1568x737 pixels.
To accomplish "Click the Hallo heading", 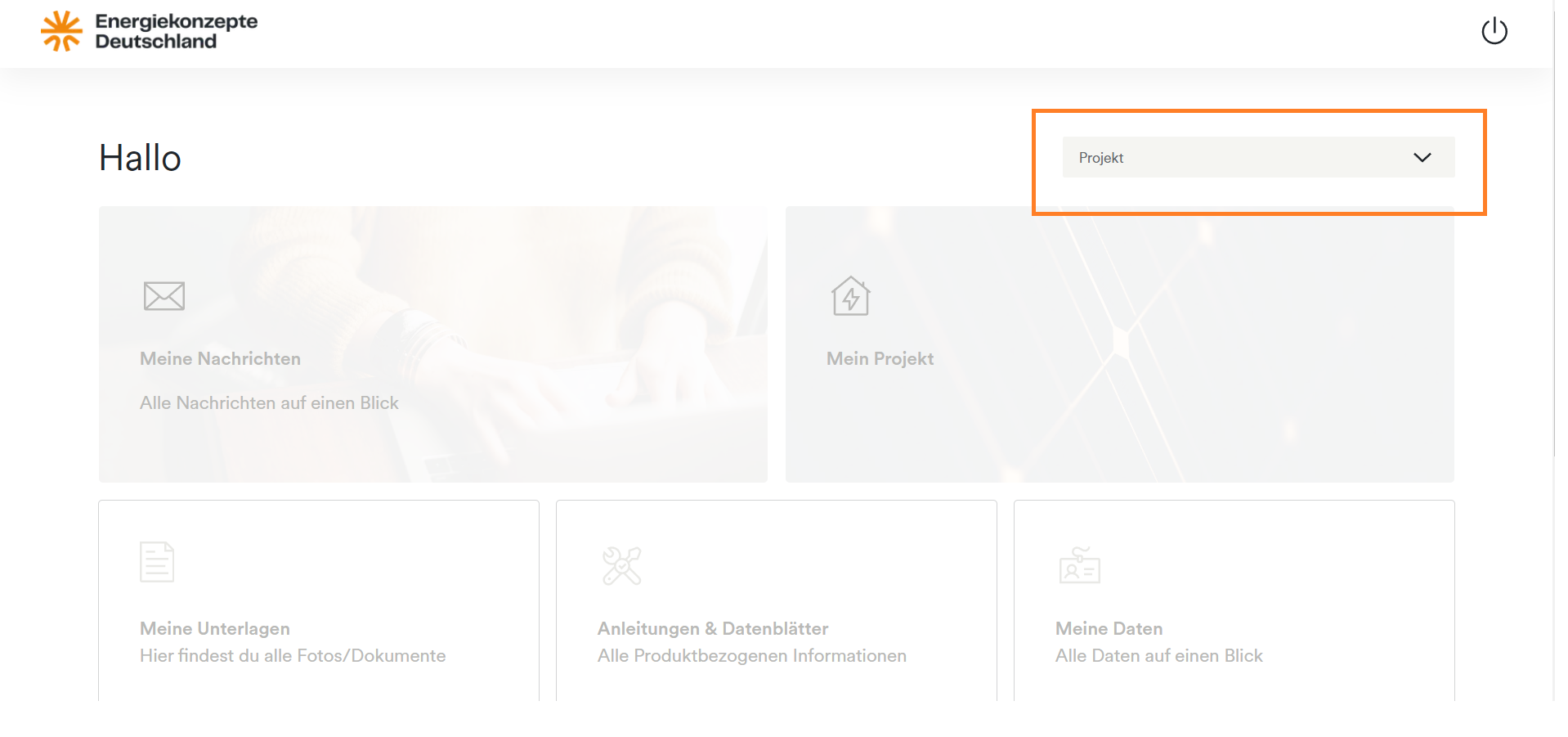I will click(140, 158).
